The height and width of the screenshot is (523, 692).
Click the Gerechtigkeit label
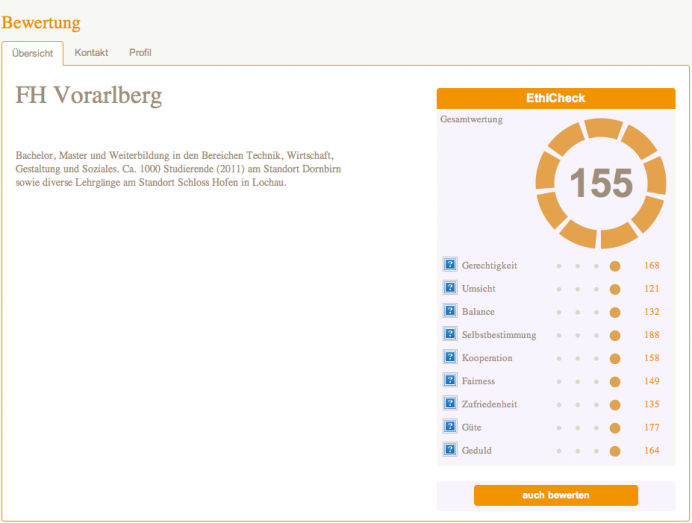[489, 266]
